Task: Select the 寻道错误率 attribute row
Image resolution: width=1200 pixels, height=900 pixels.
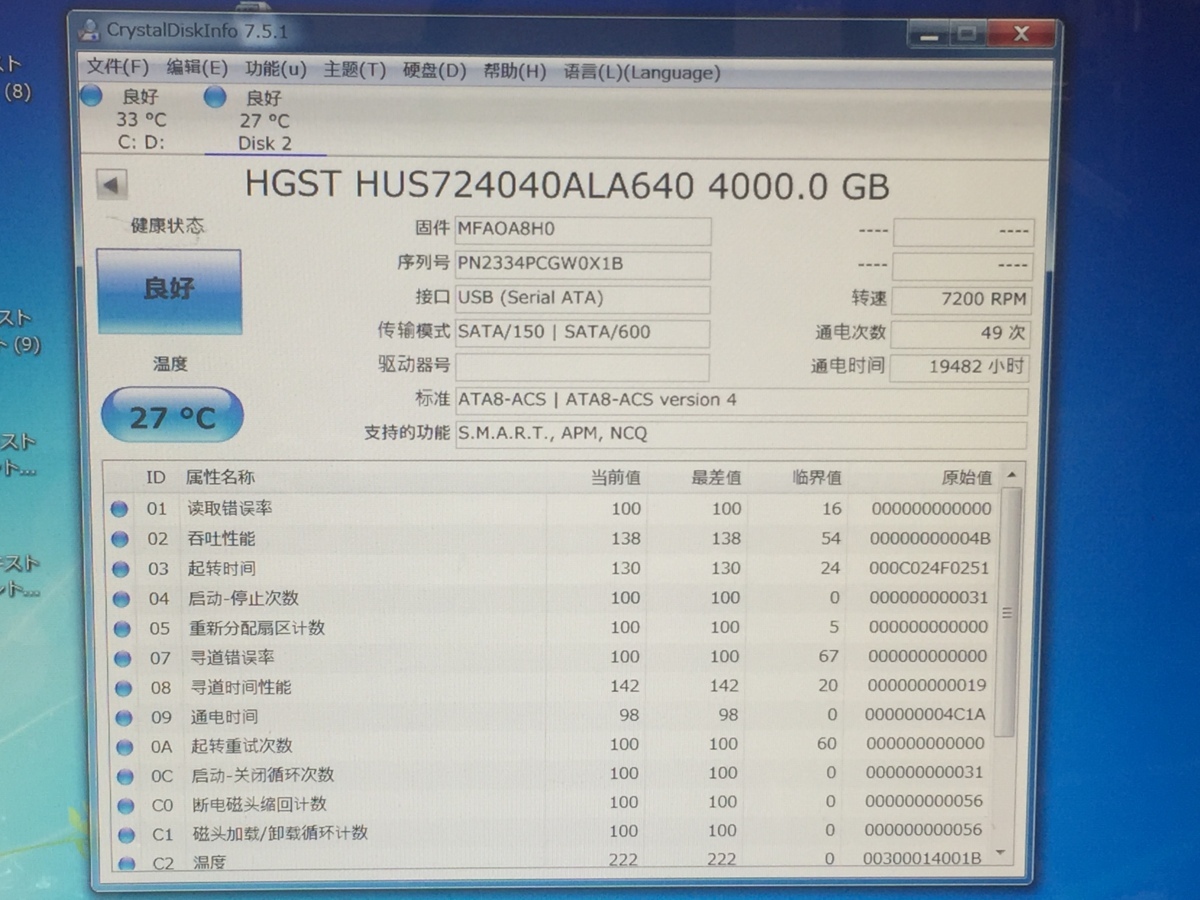Action: (x=553, y=657)
